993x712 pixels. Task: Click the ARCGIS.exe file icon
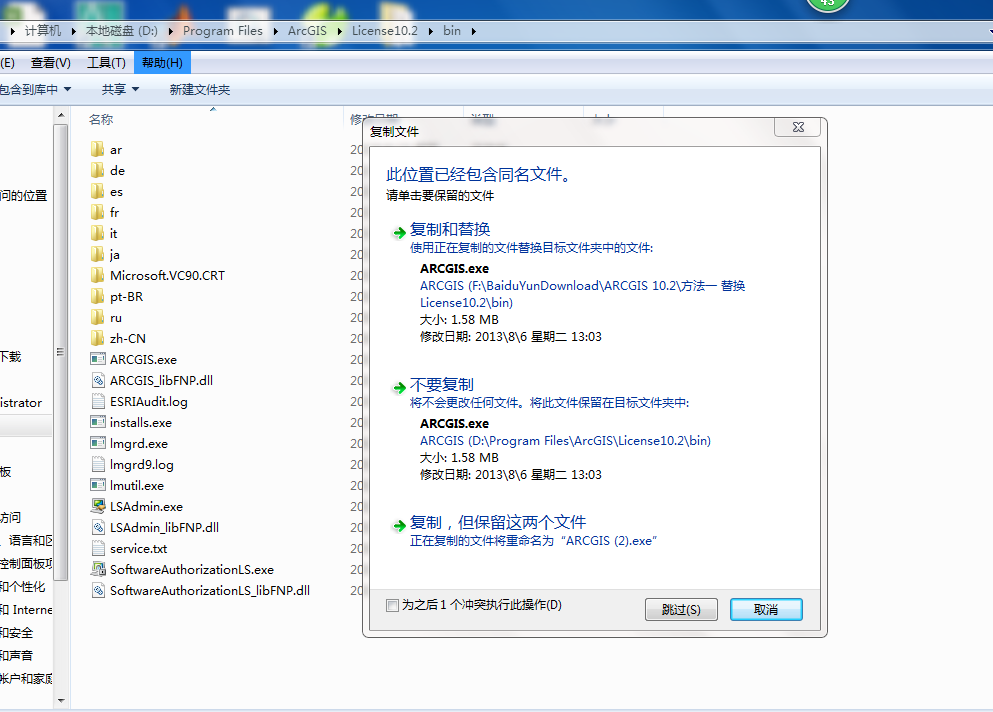[x=97, y=359]
